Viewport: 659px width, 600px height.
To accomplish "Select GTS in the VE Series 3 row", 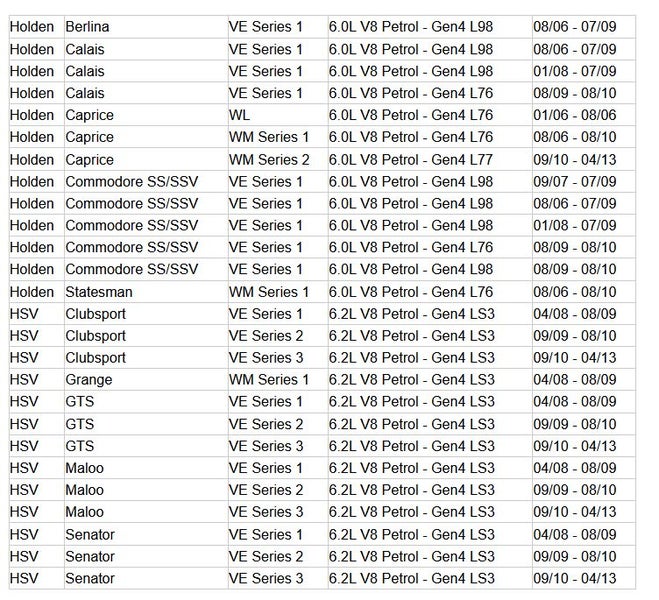I will pos(80,446).
